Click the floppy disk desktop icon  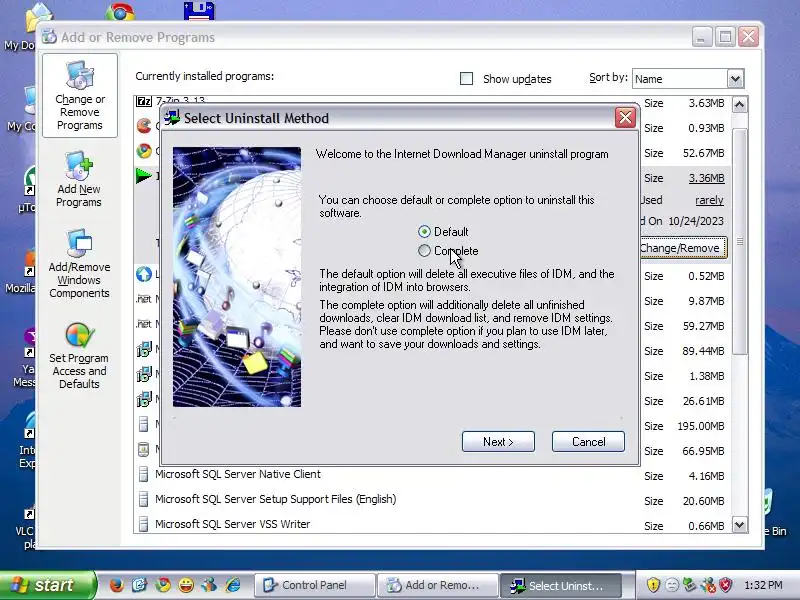[199, 10]
